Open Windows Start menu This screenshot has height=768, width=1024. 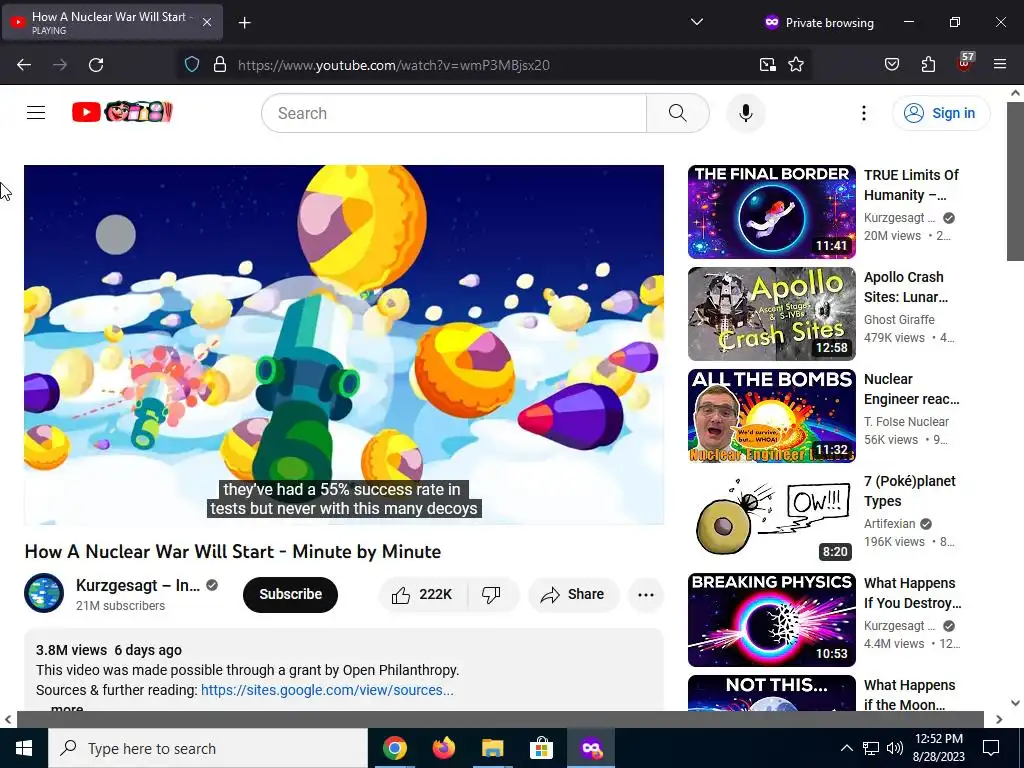tap(24, 748)
